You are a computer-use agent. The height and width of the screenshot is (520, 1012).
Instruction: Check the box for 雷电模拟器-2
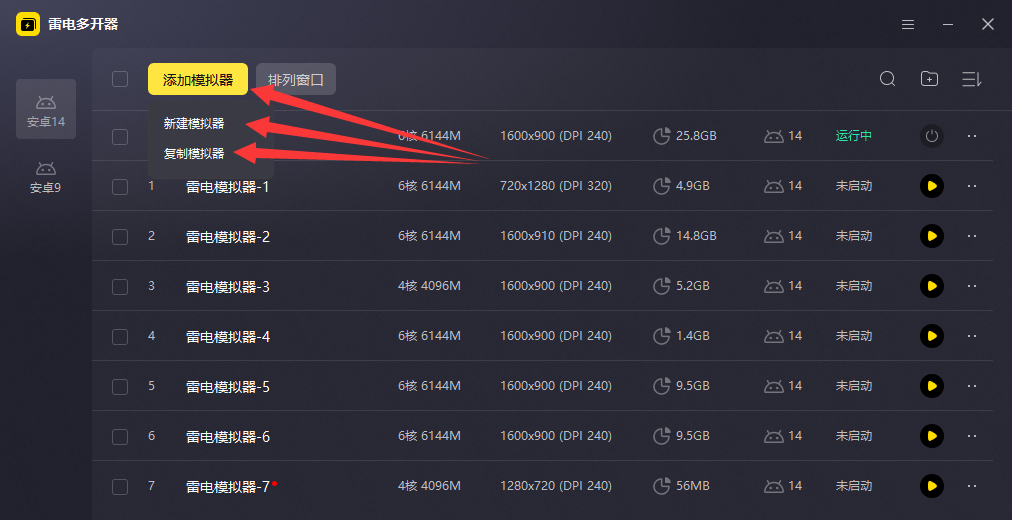click(x=120, y=237)
